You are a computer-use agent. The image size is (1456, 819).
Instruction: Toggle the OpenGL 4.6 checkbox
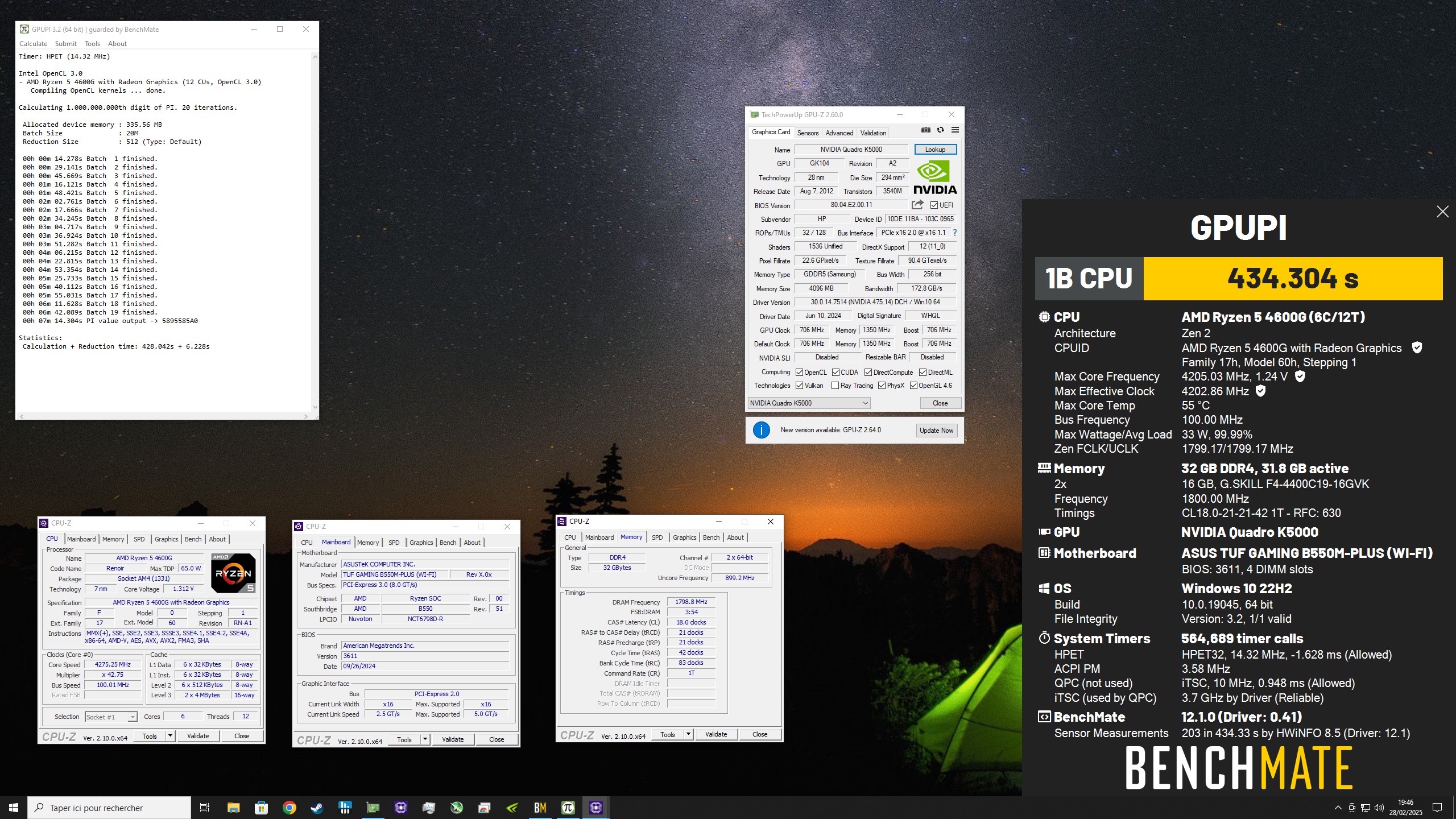tap(913, 386)
